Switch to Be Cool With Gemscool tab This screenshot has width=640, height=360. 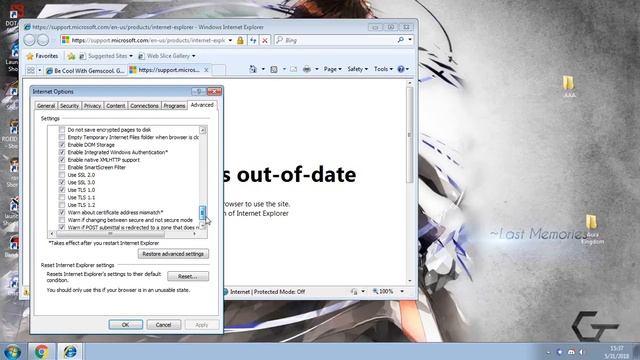coord(85,71)
